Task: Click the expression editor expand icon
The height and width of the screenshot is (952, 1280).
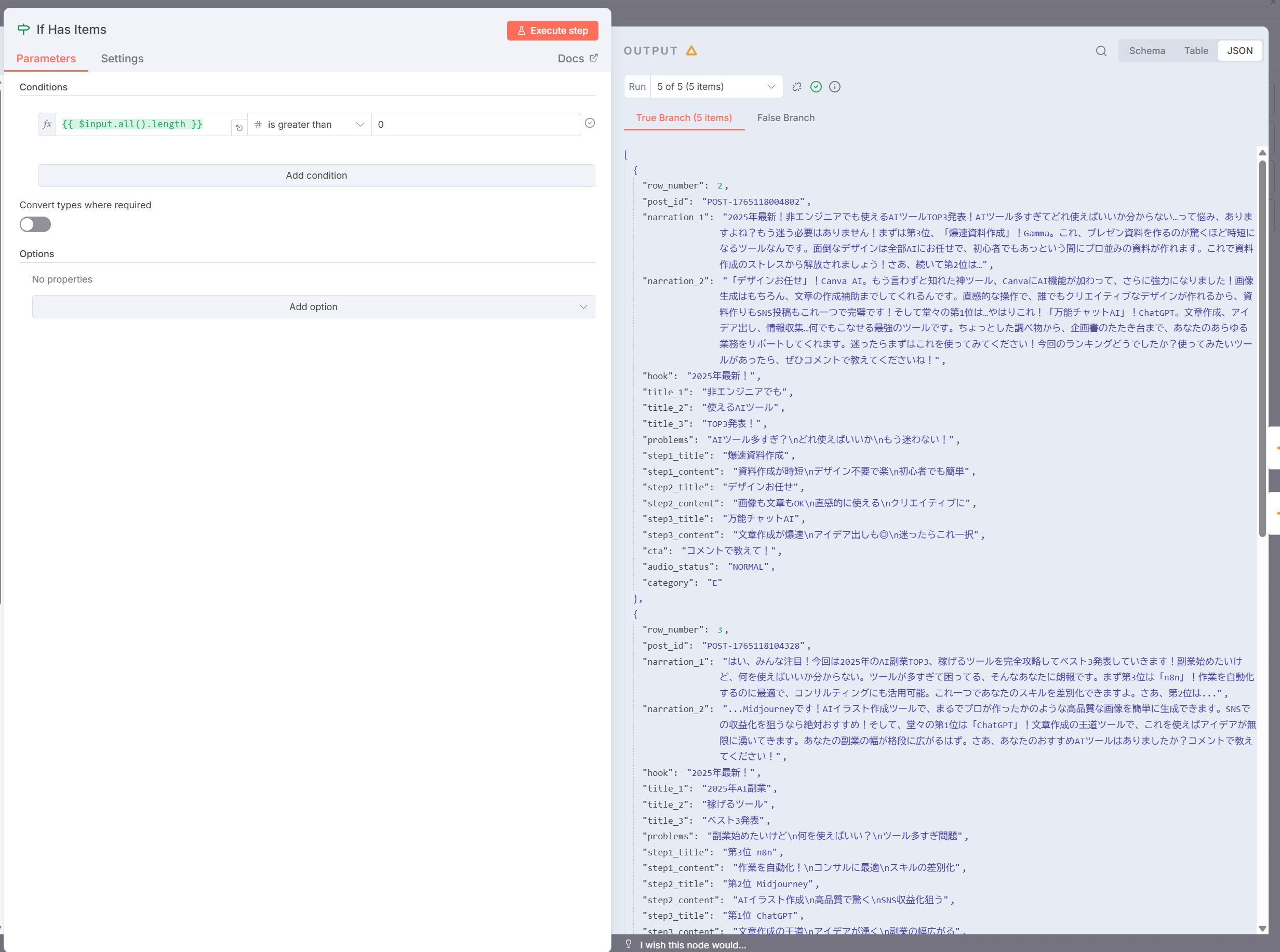Action: [239, 127]
